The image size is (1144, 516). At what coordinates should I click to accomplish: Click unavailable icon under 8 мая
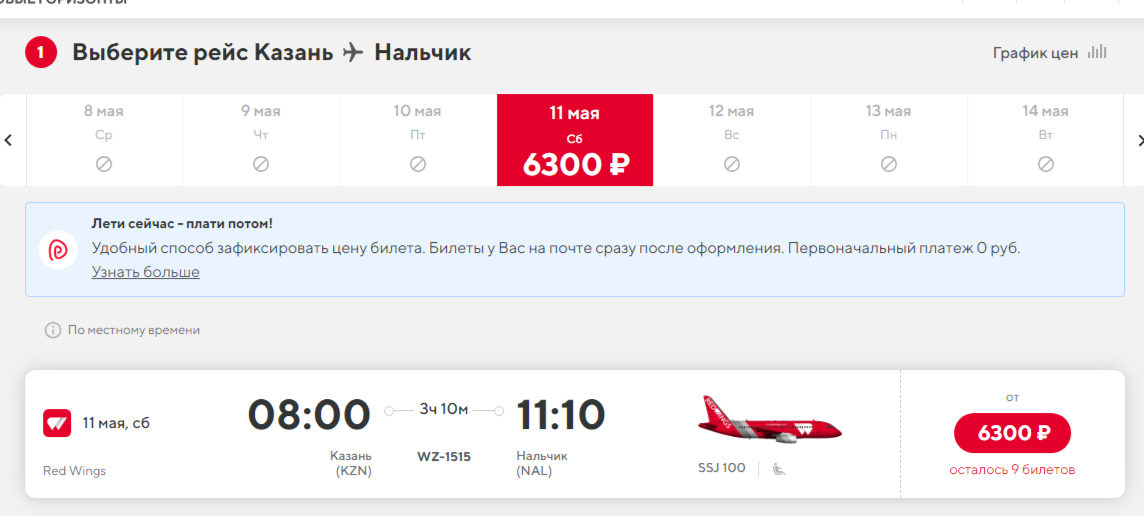[104, 164]
